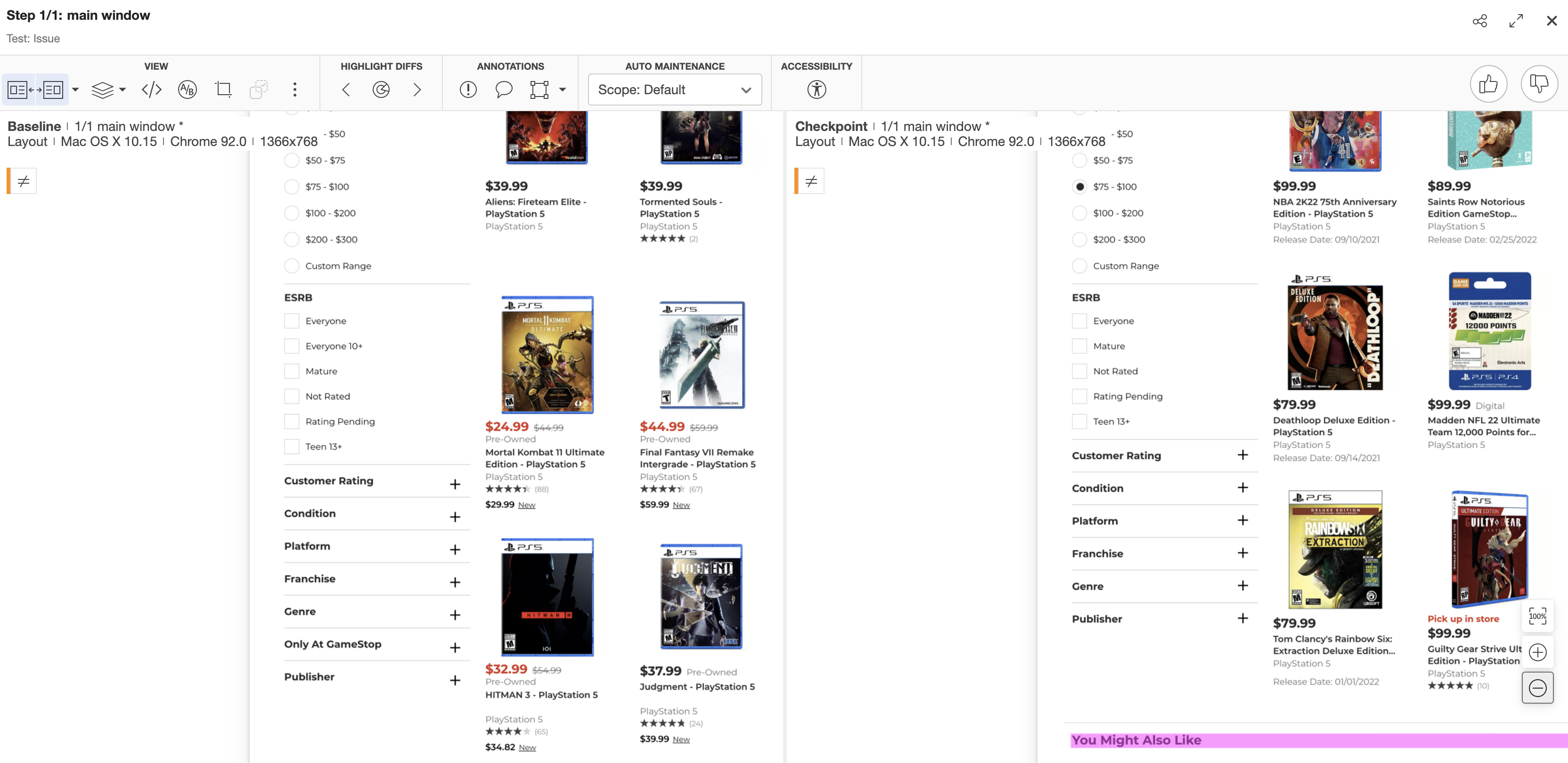Check Checkpoint Not Rated checkbox
Viewport: 1568px width, 763px height.
click(x=1079, y=371)
